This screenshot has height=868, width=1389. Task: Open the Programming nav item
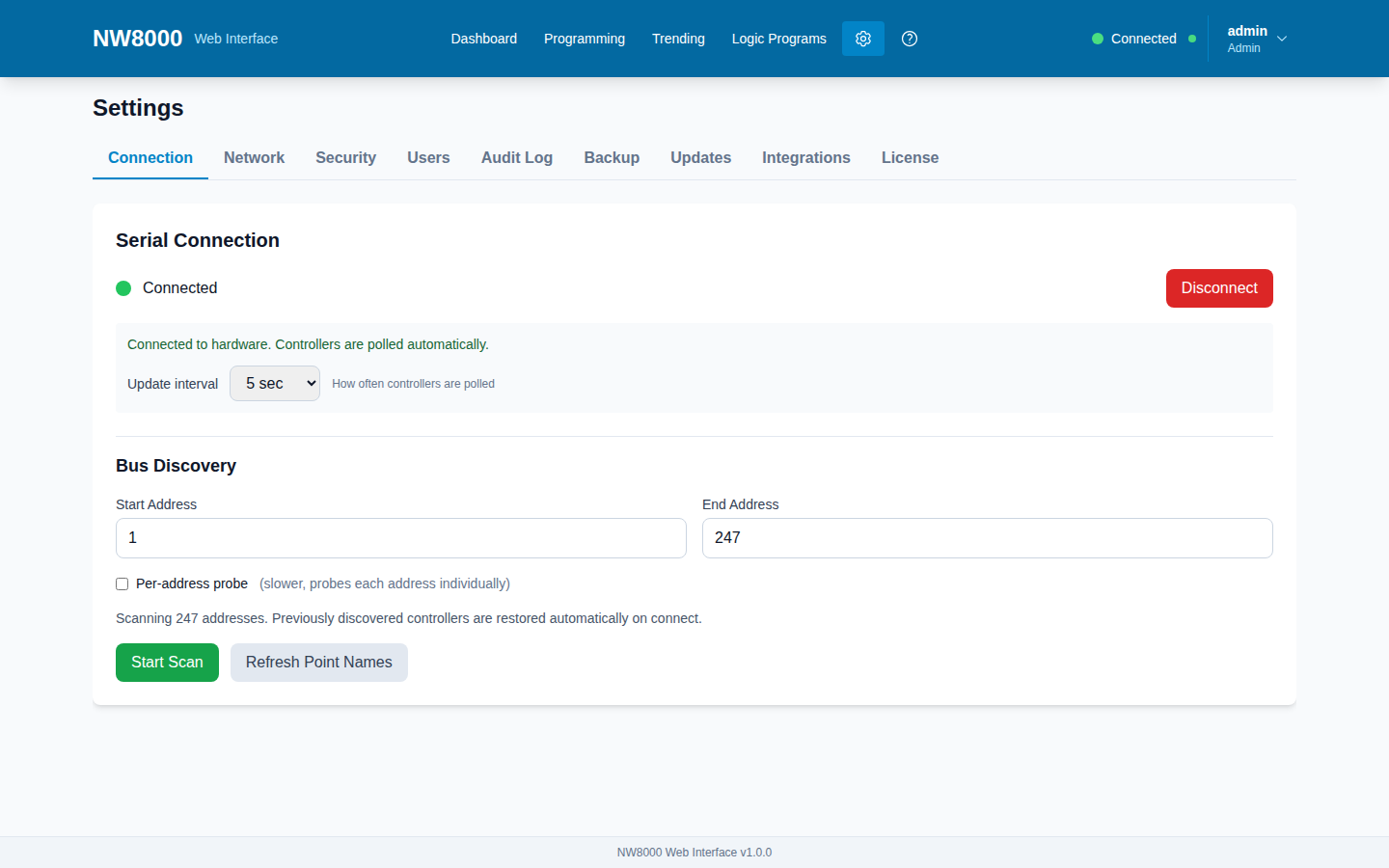coord(585,39)
